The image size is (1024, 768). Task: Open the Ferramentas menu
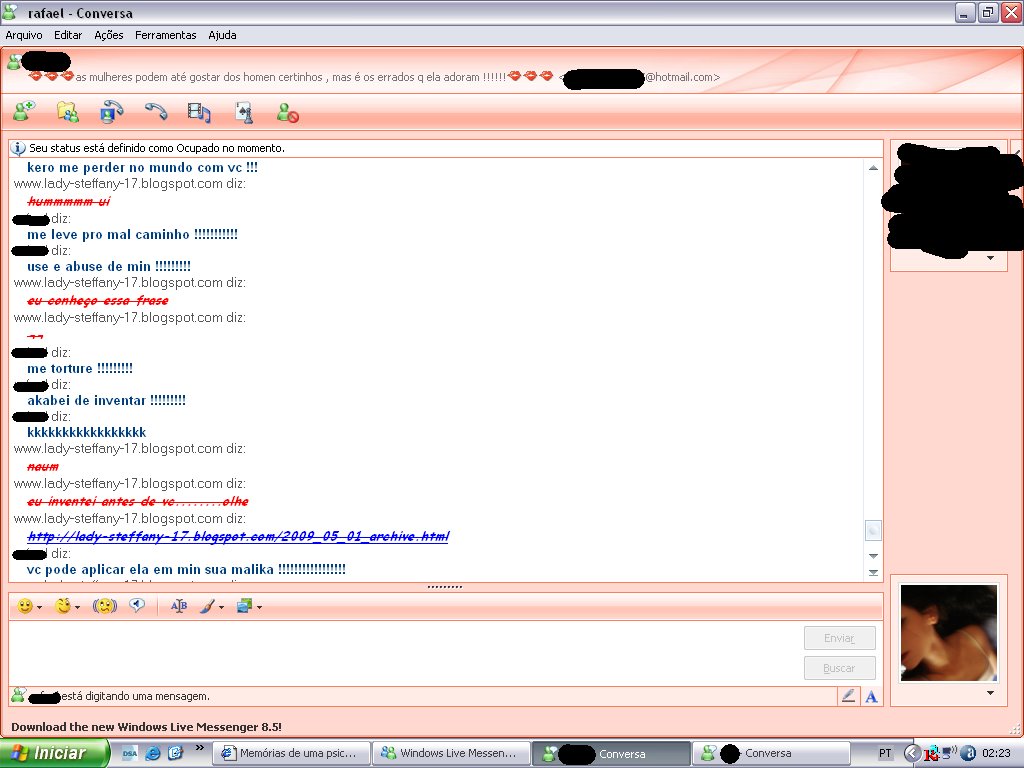click(x=166, y=35)
